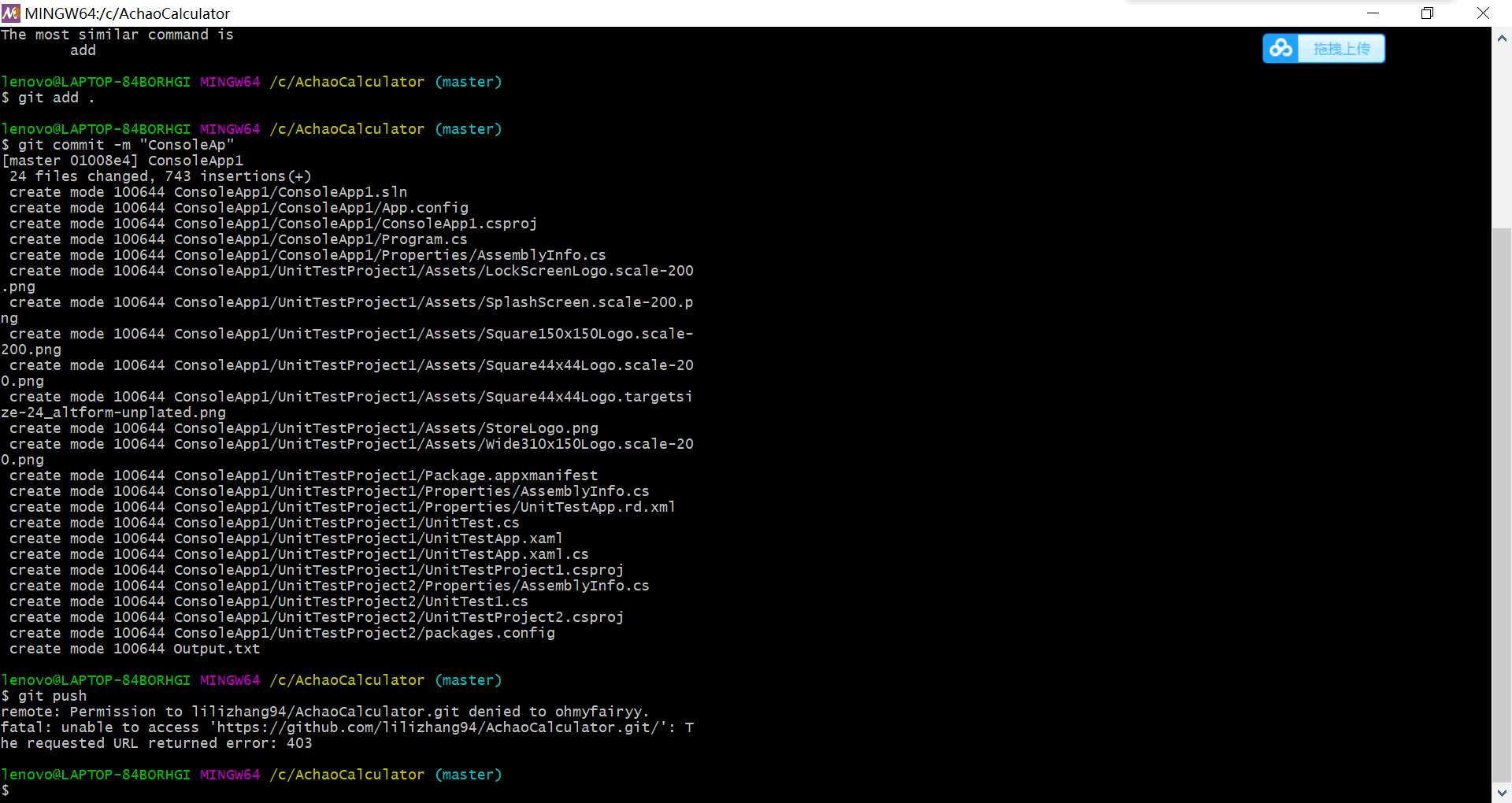Click the MINGW64 terminal icon in title bar
The image size is (1512, 803).
11,13
